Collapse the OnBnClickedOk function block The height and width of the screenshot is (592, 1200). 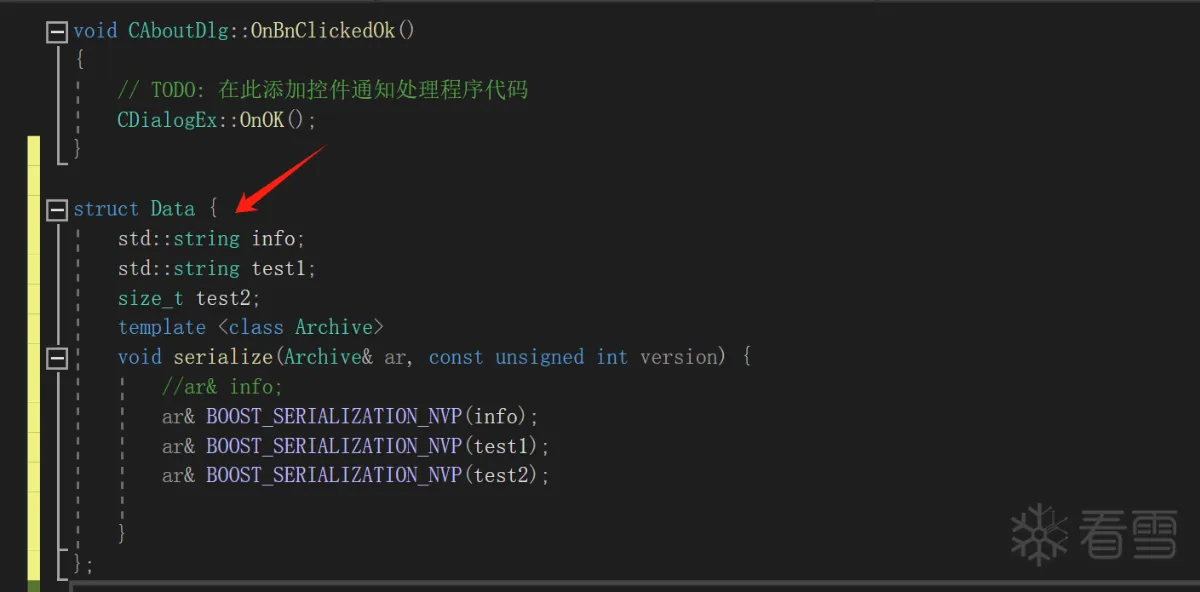[57, 32]
